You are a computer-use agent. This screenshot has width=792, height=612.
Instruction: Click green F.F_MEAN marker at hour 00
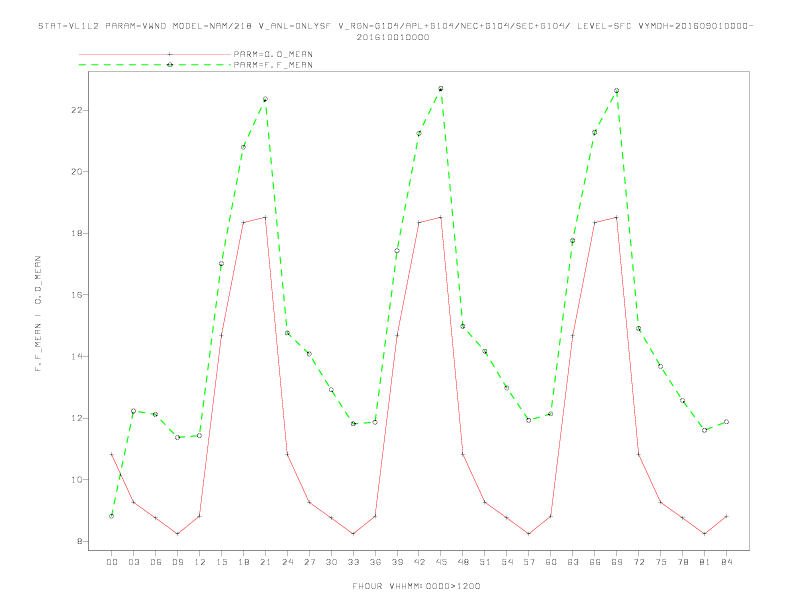111,516
